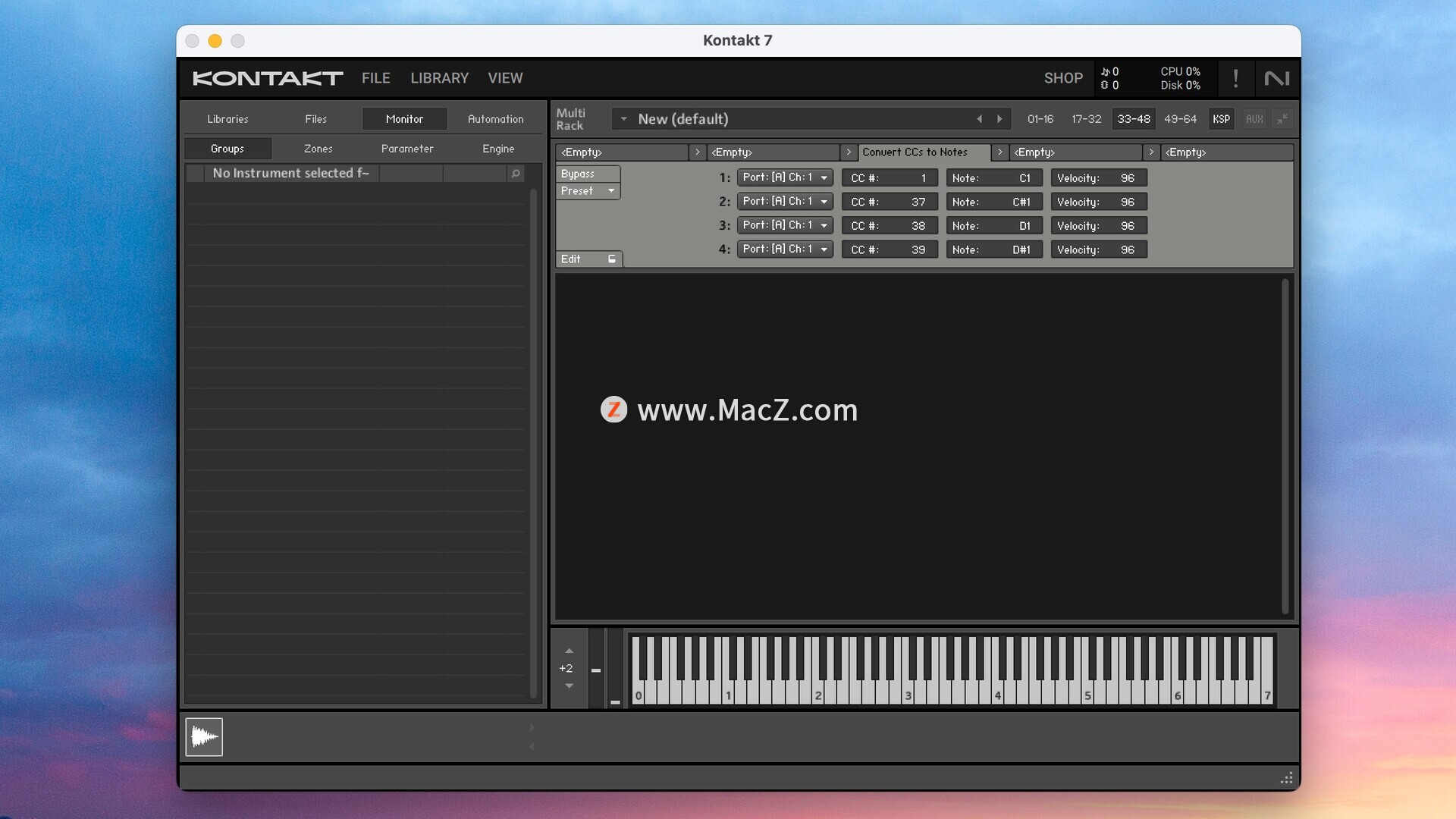Open row 3 Port Ch dropdown
This screenshot has width=1456, height=819.
tap(785, 225)
